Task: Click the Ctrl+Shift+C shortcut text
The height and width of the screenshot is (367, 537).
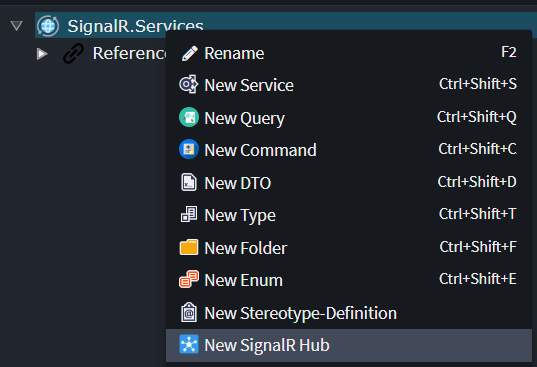Action: [477, 149]
